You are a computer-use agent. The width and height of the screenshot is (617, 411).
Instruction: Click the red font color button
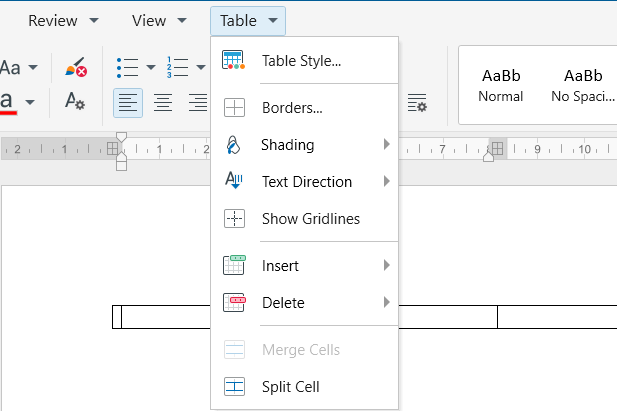(x=8, y=103)
